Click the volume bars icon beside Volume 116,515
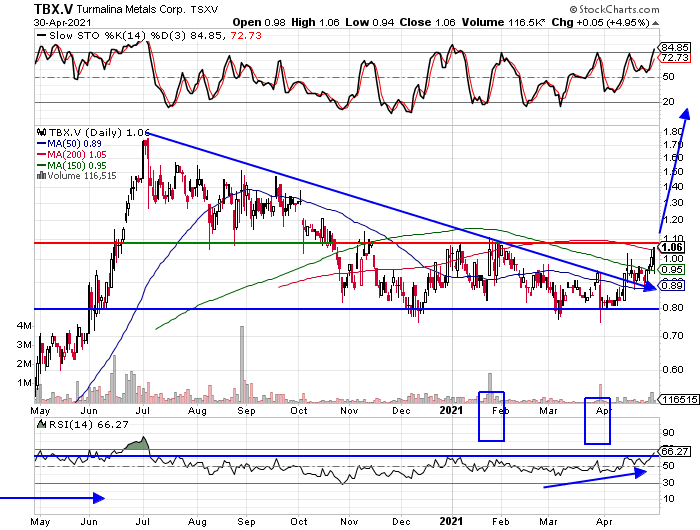700x530 pixels. tap(42, 175)
